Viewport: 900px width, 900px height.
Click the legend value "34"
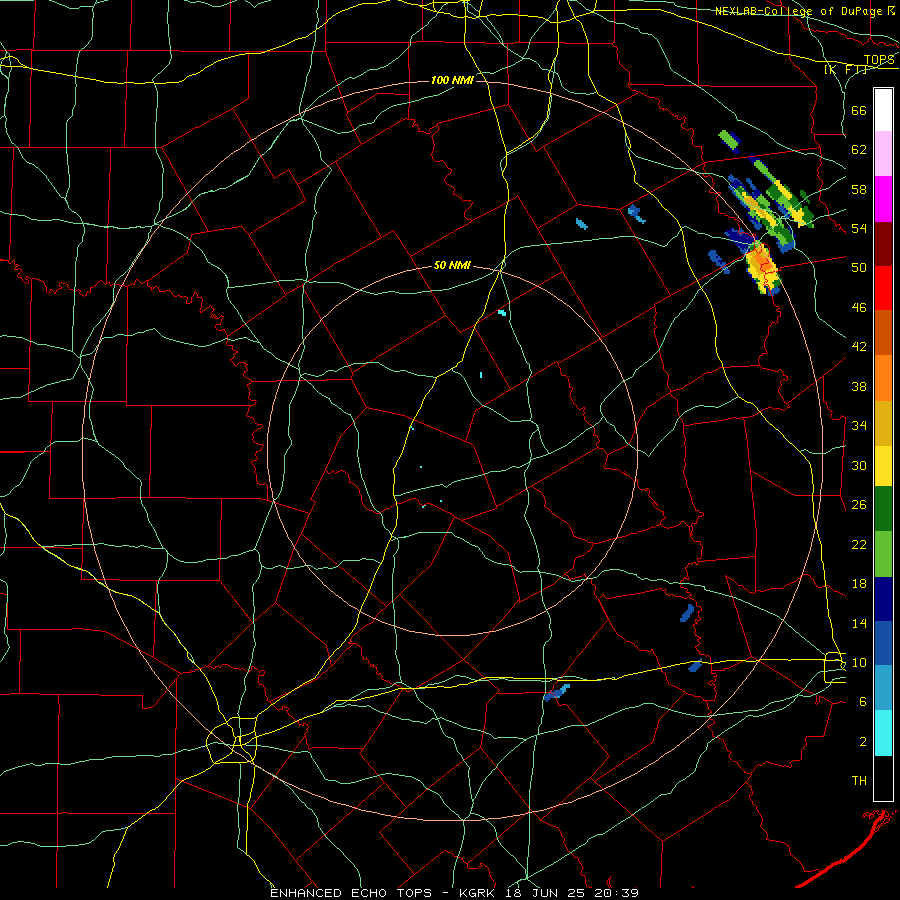click(x=859, y=426)
